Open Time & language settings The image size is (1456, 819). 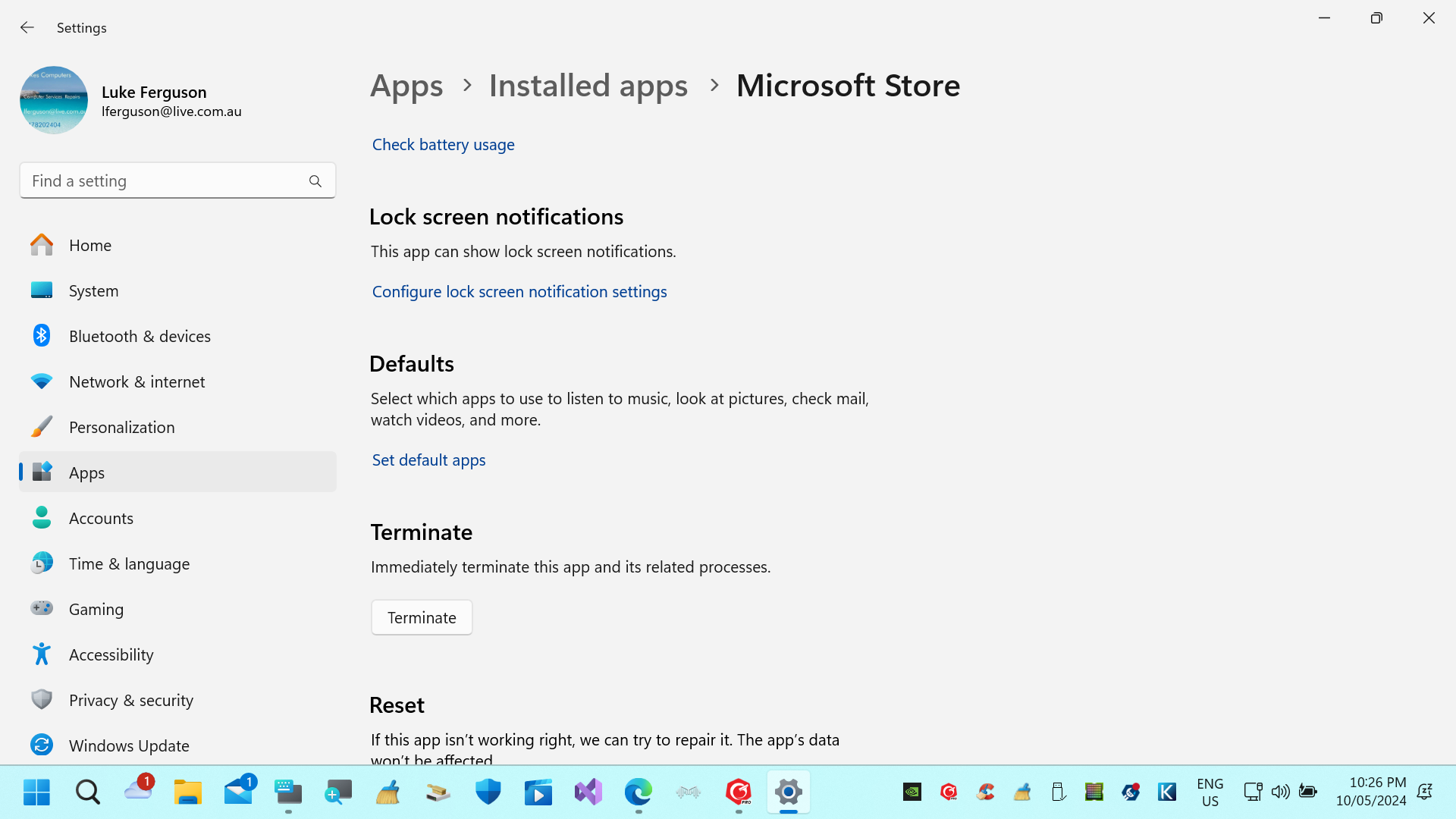177,563
